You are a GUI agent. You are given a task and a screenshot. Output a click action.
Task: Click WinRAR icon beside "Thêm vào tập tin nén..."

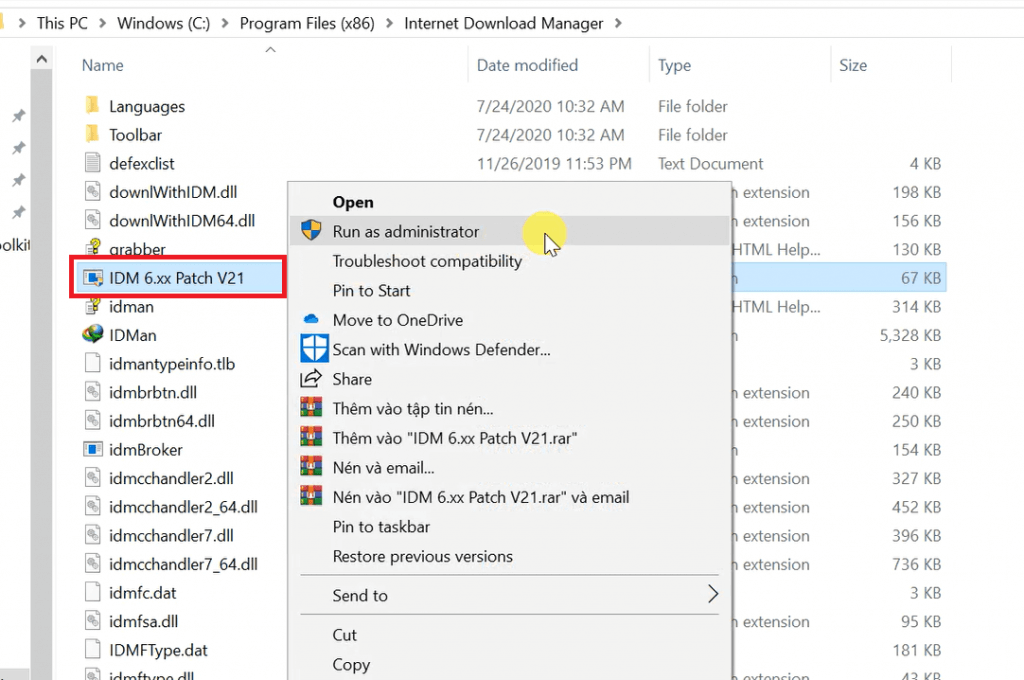point(313,409)
